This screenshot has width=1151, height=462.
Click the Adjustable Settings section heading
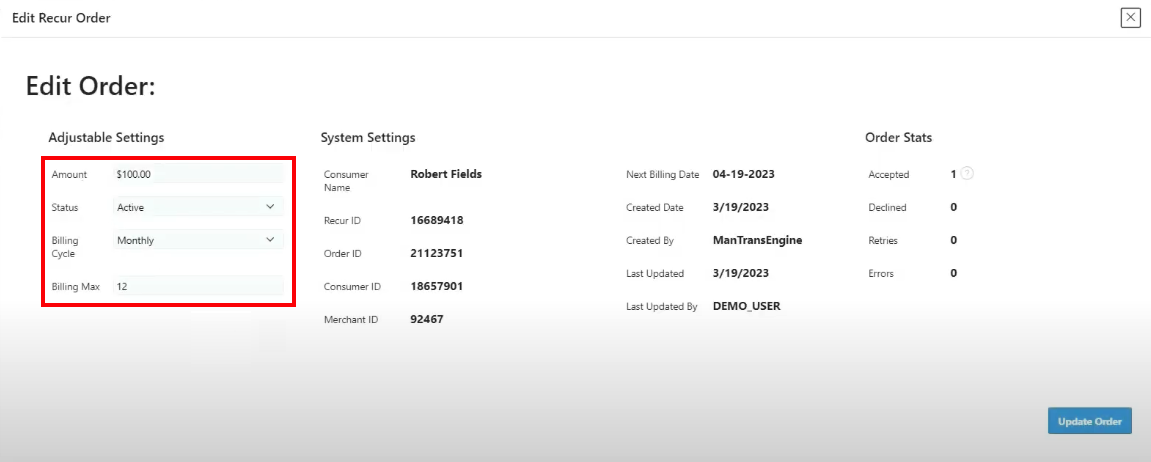click(106, 138)
